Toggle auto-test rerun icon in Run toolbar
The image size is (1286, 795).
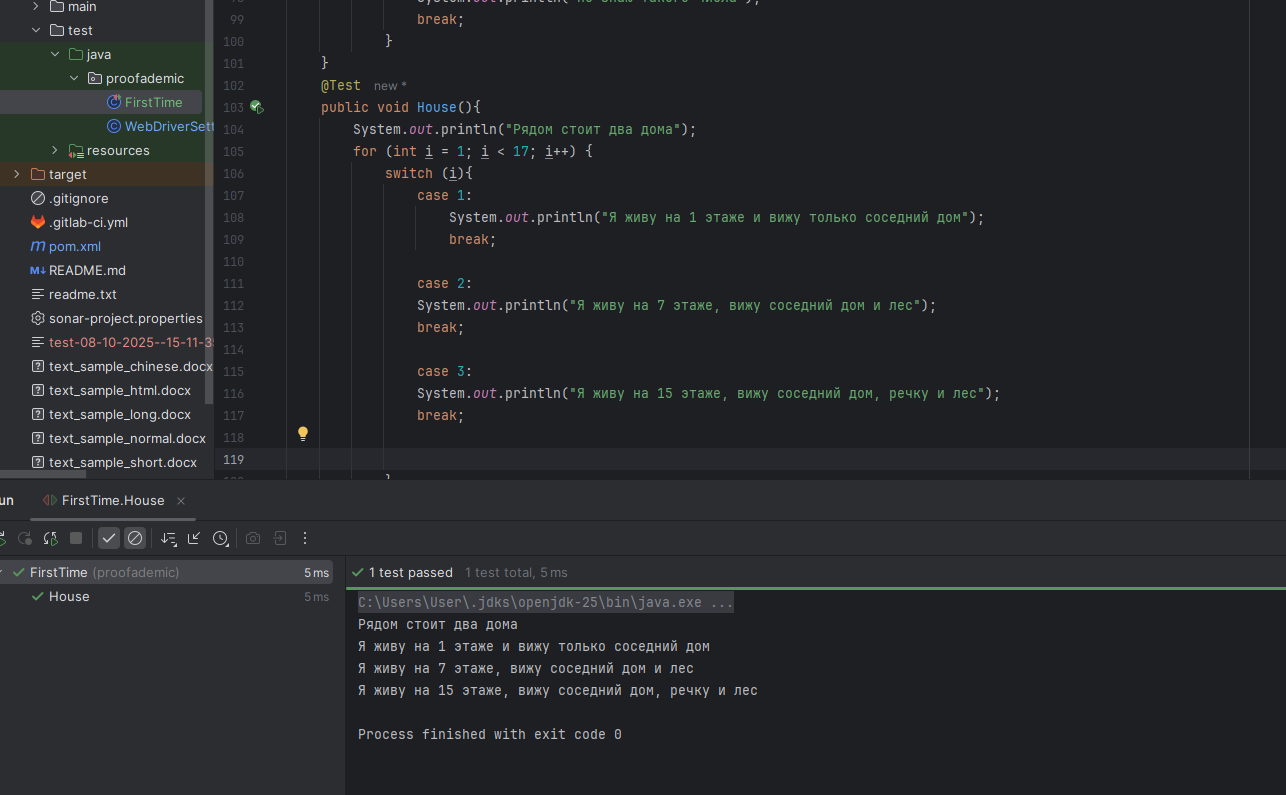(x=50, y=538)
